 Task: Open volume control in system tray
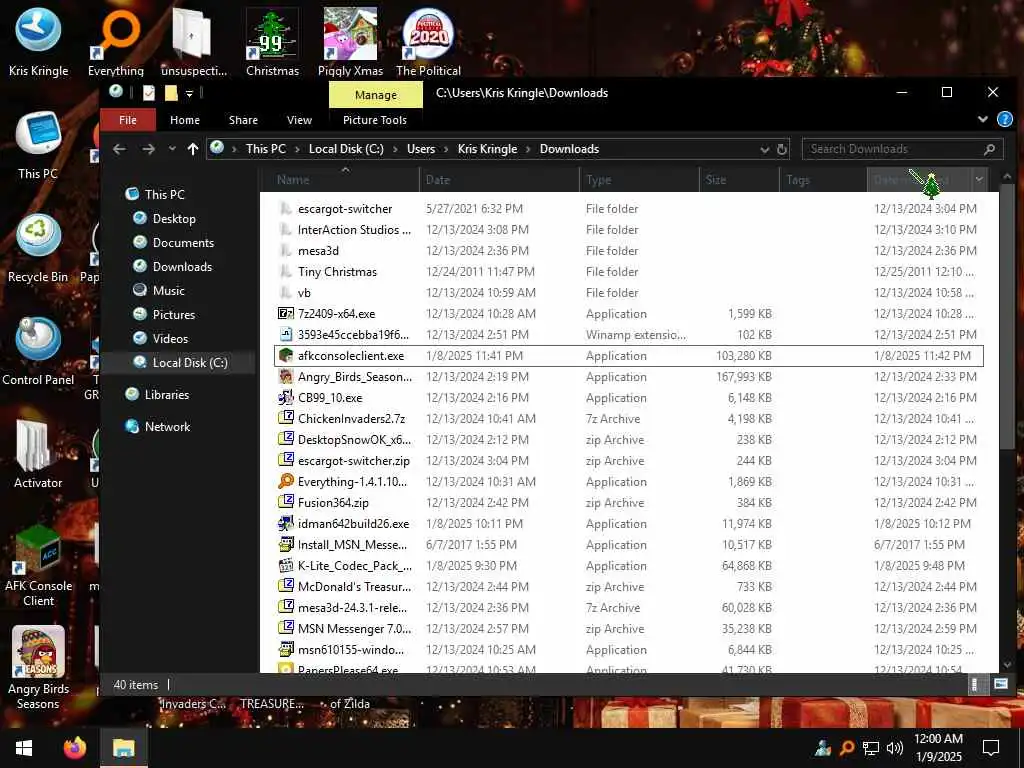tap(895, 748)
